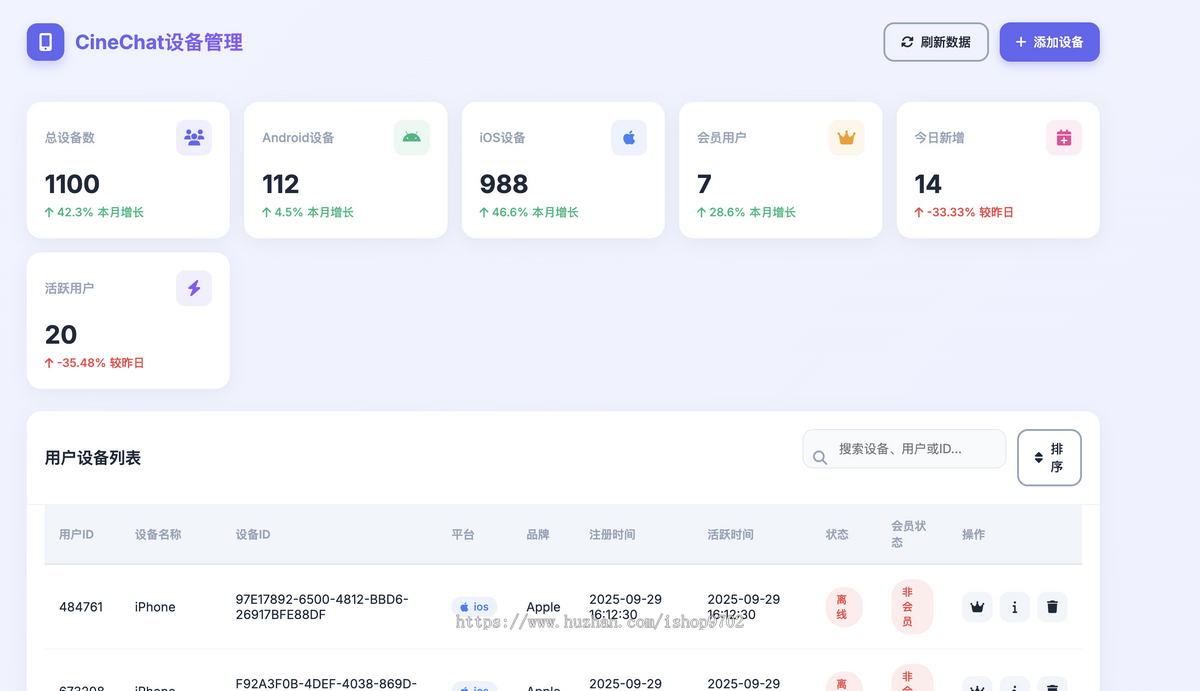The height and width of the screenshot is (691, 1200).
Task: Click the 品牌 column header
Action: pyautogui.click(x=538, y=535)
